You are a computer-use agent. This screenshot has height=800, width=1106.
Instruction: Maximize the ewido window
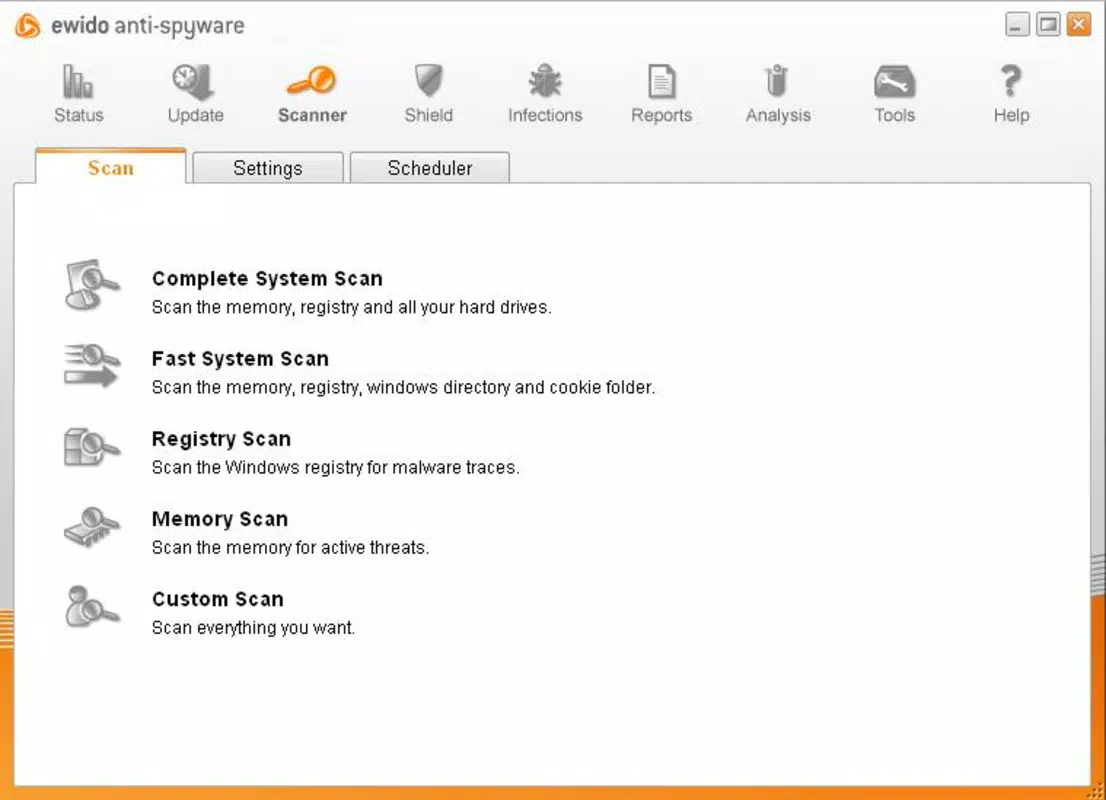[x=1048, y=25]
